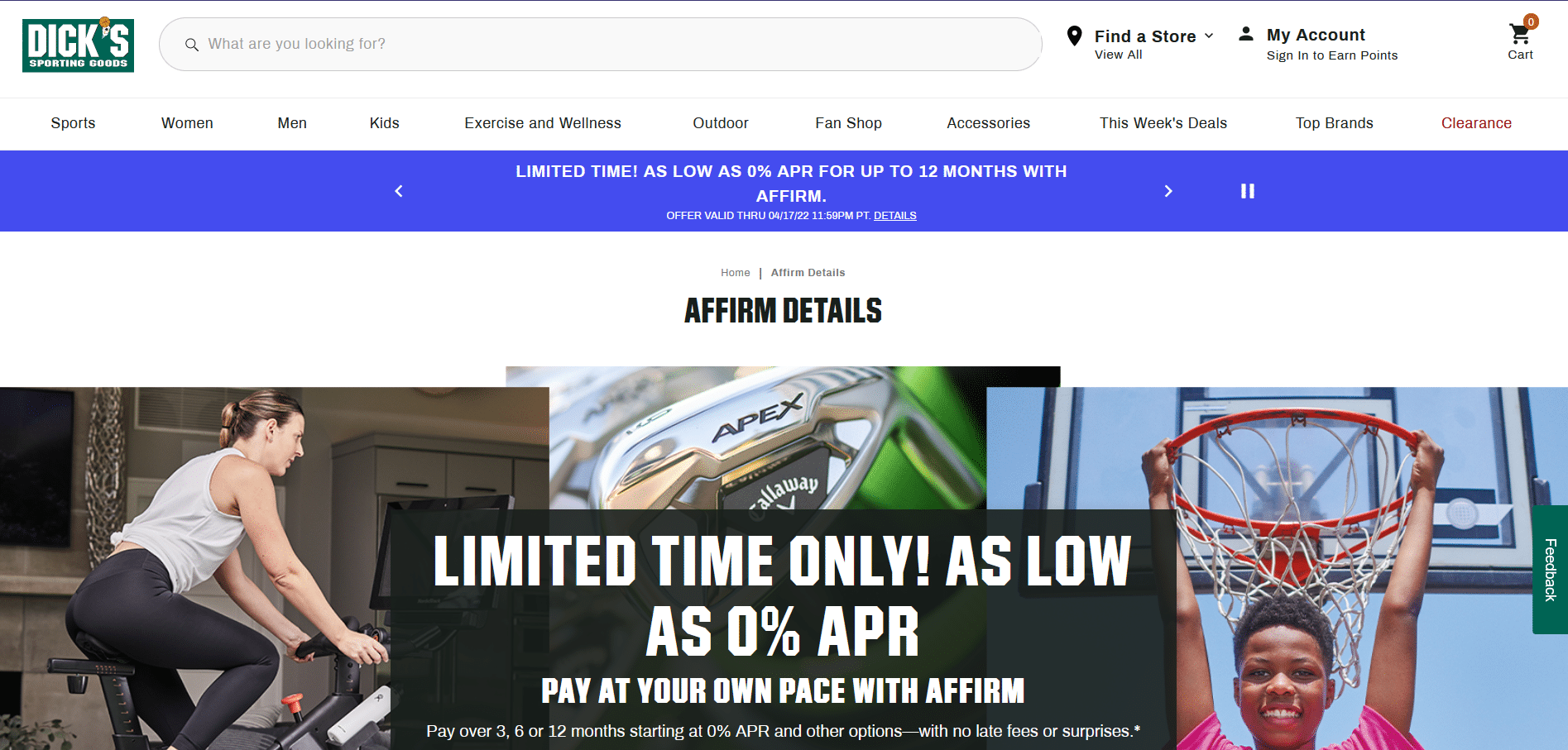Image resolution: width=1568 pixels, height=750 pixels.
Task: Click the store location pin icon
Action: (1074, 36)
